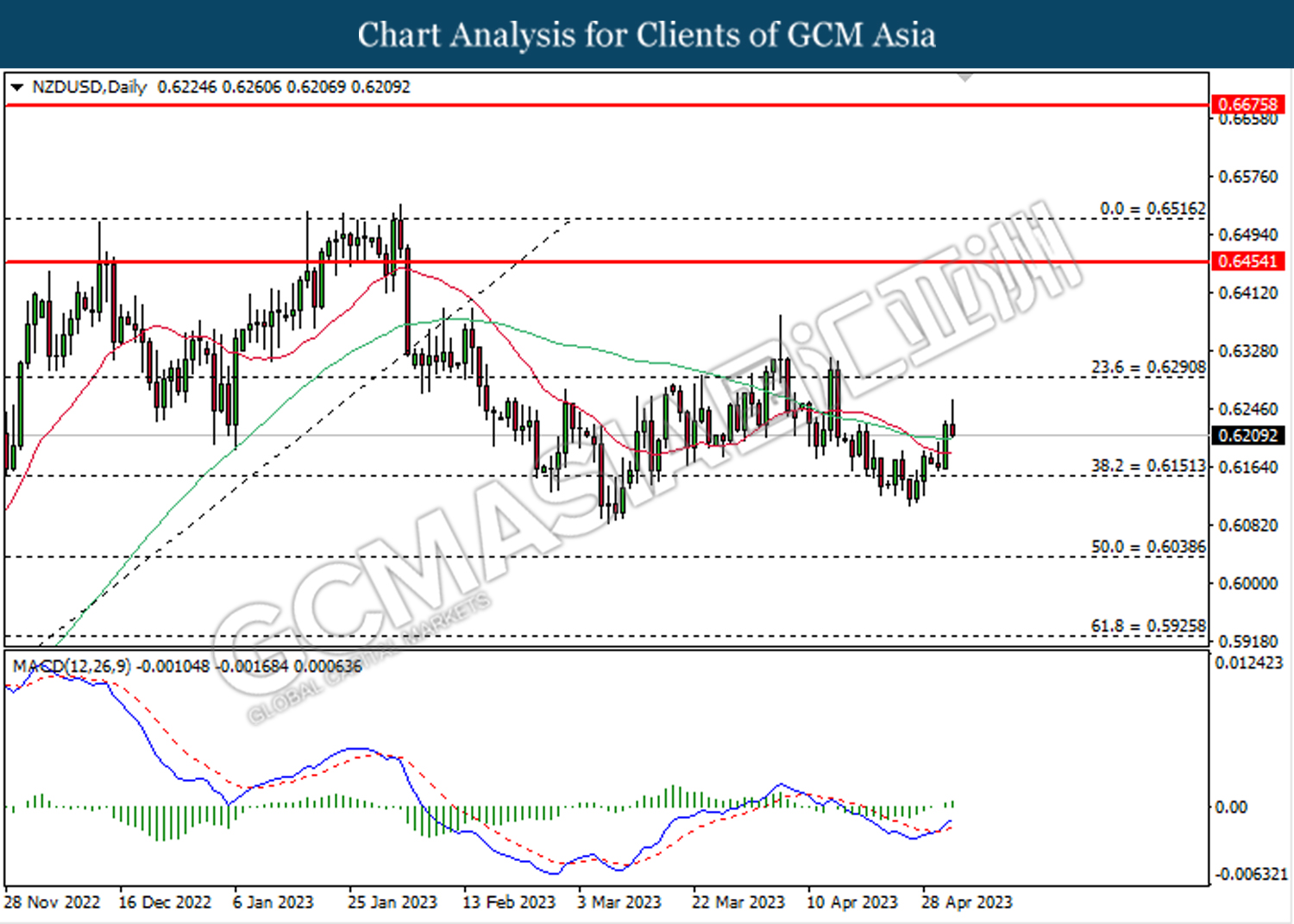Image resolution: width=1294 pixels, height=924 pixels.
Task: Click the 0.62460 price axis value
Action: pos(1248,409)
